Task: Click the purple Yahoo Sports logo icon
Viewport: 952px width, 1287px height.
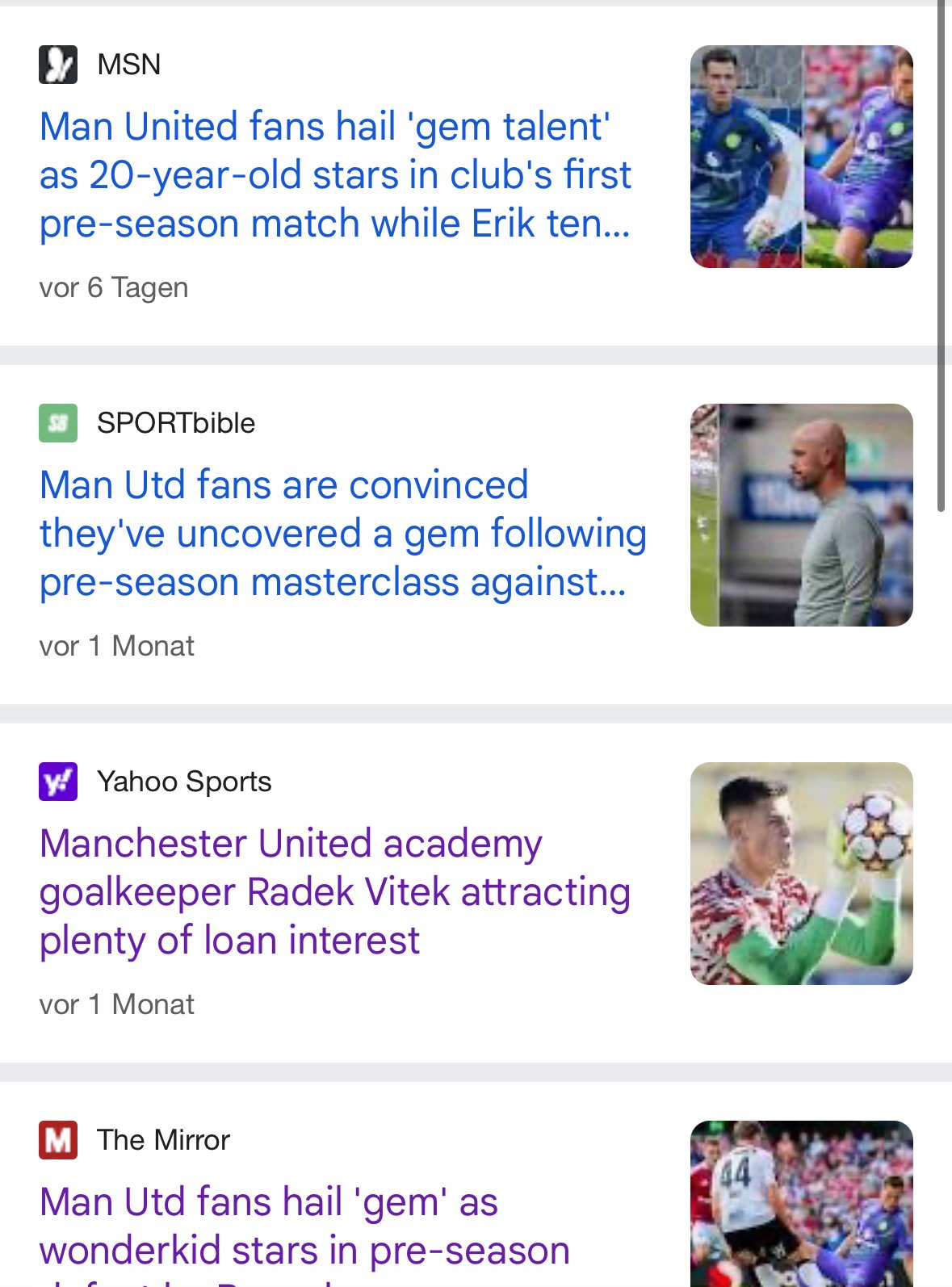Action: [x=58, y=782]
